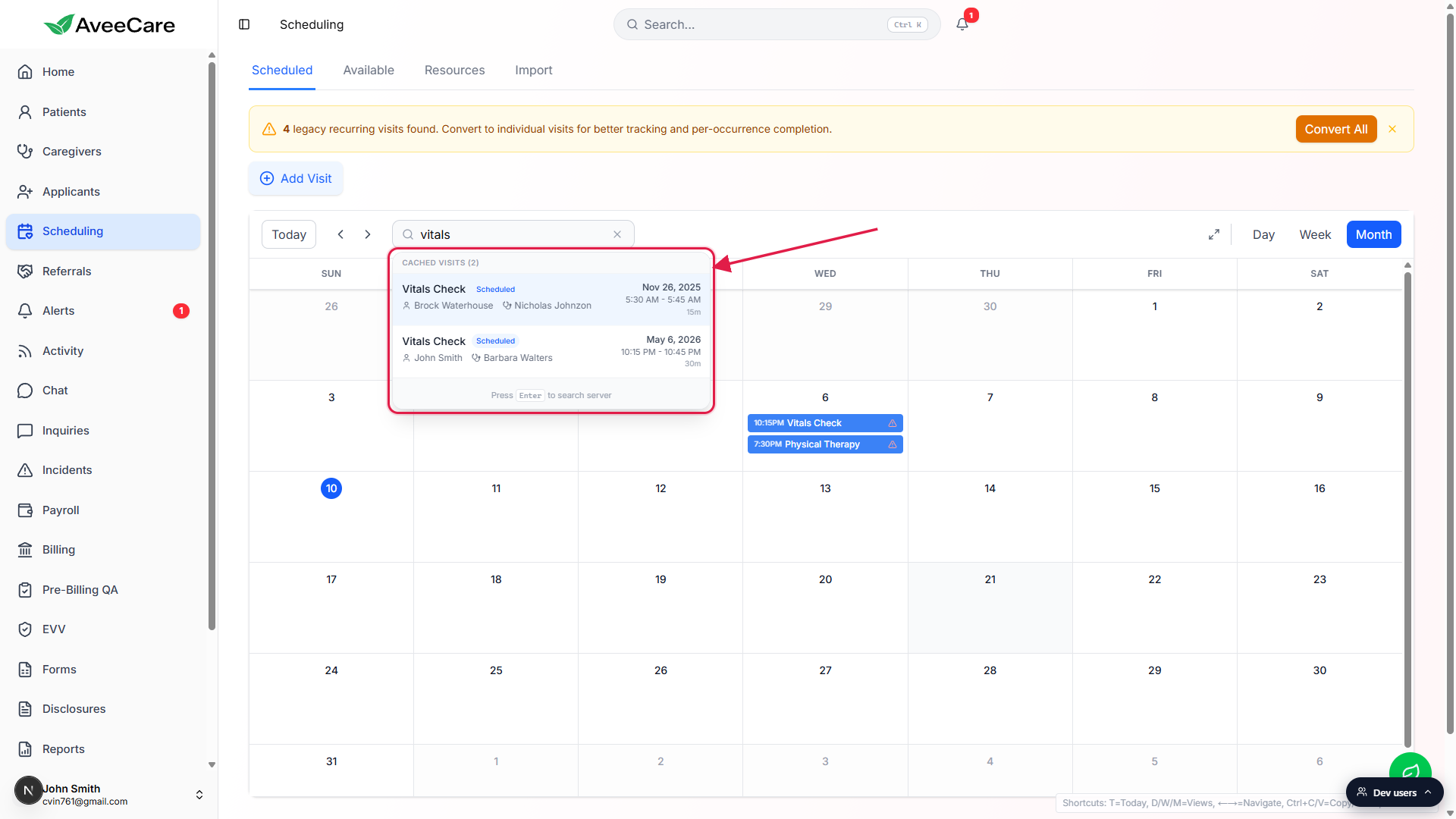Viewport: 1456px width, 819px height.
Task: Click the calendar vertical scrollbar
Action: (1407, 508)
